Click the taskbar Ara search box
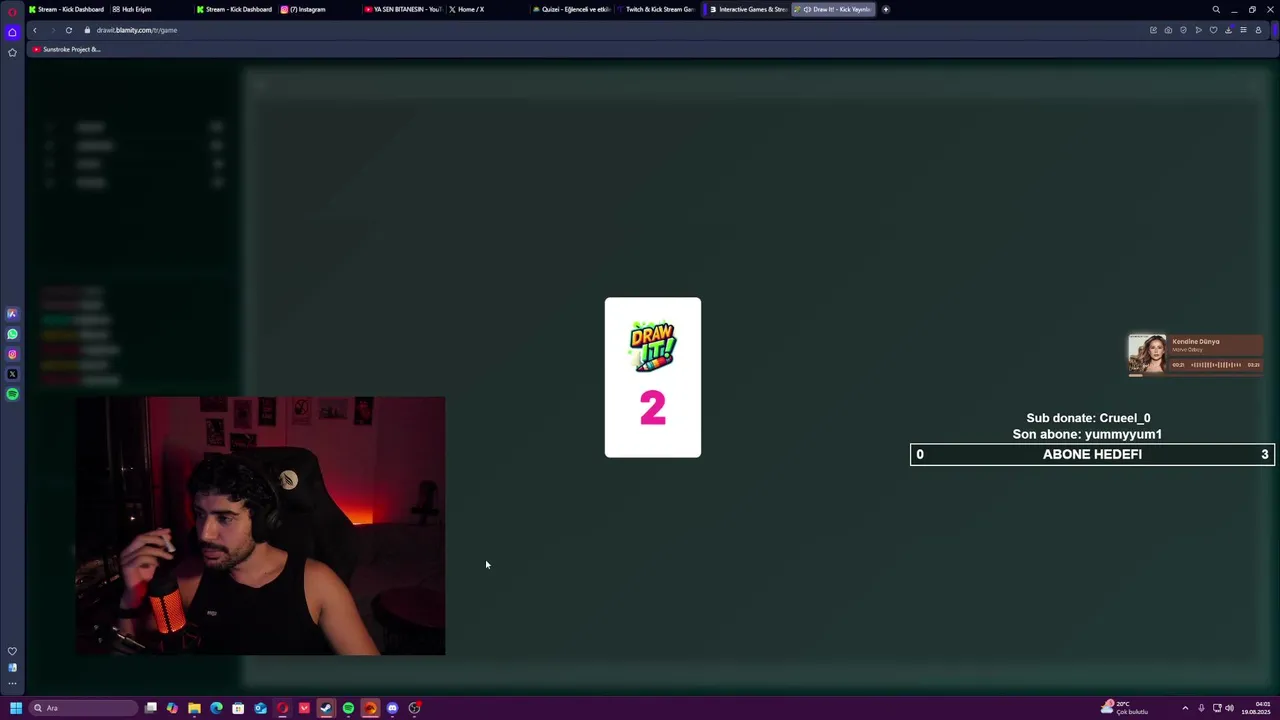1280x720 pixels. (x=82, y=708)
